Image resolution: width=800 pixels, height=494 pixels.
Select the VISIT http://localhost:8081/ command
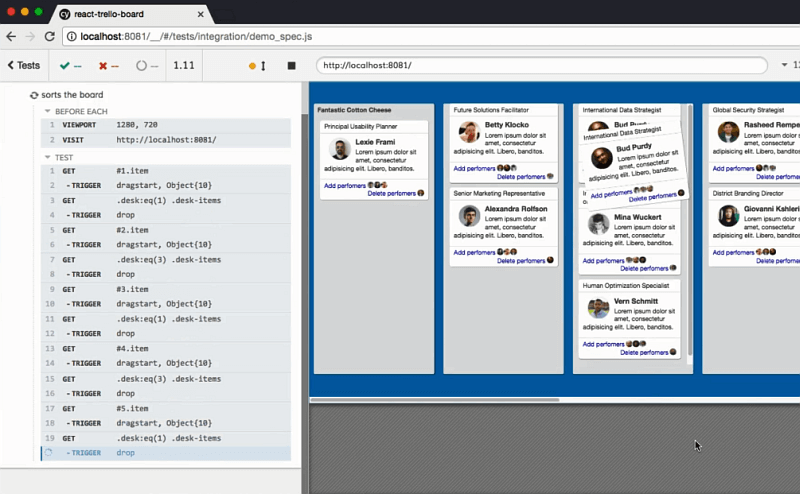(x=165, y=140)
